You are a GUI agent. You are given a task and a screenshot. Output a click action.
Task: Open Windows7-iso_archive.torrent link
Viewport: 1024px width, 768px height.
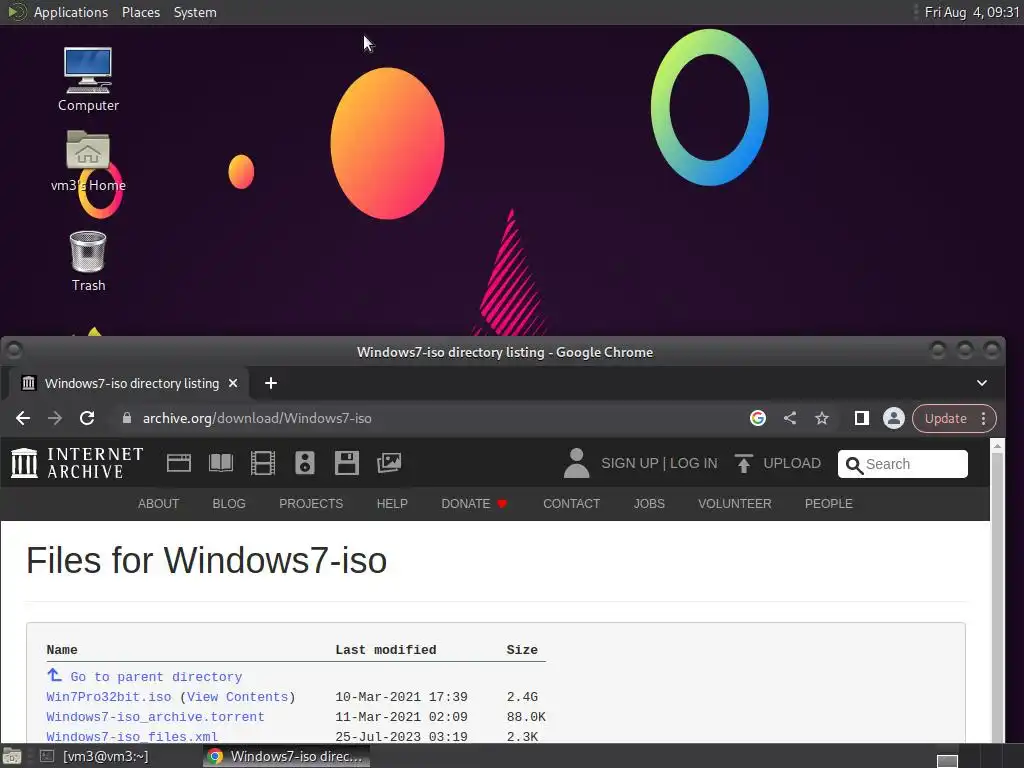(x=155, y=716)
